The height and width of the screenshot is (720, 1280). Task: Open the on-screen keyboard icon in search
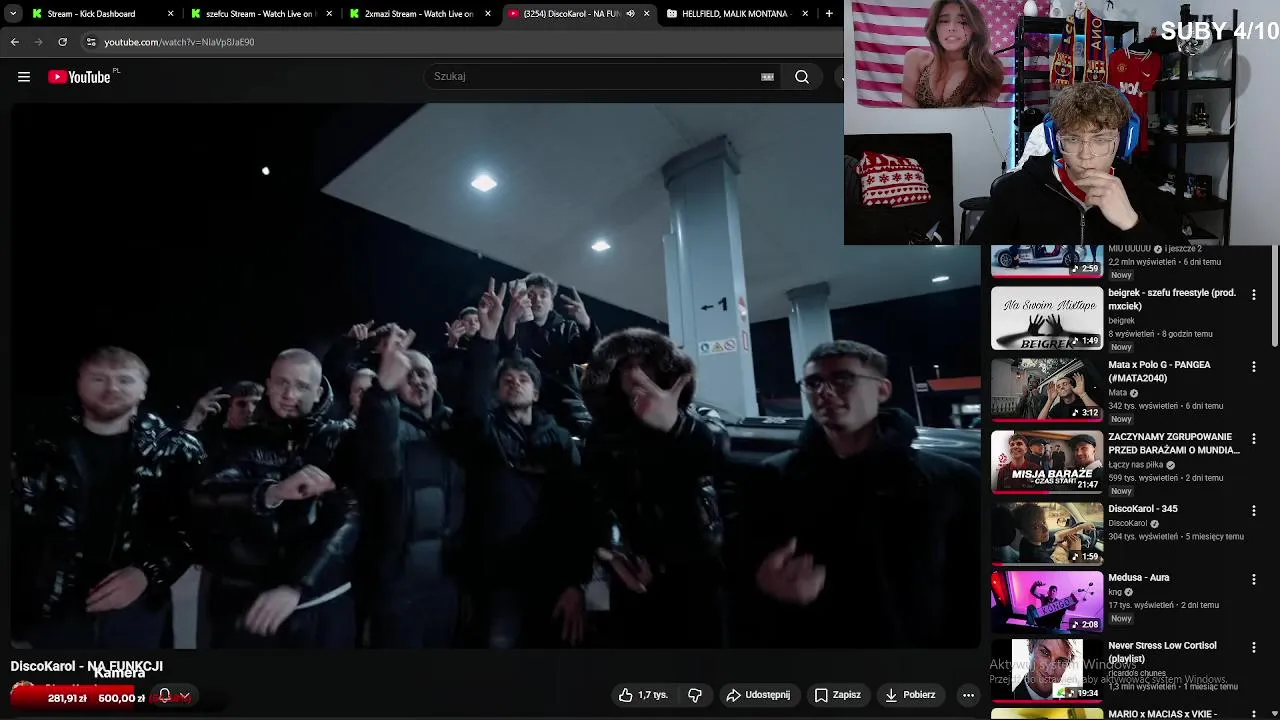pos(767,77)
